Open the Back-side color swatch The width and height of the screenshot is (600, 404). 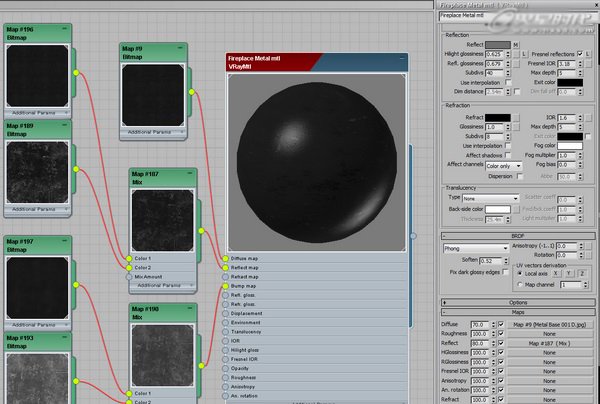[x=497, y=209]
